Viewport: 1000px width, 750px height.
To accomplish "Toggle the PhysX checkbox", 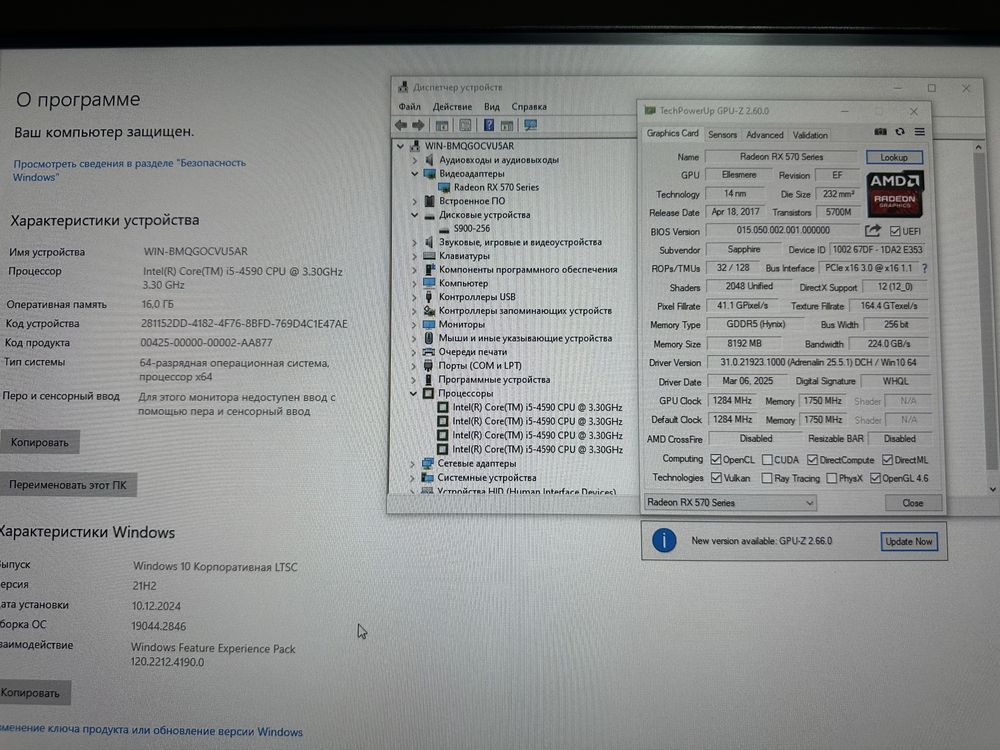I will pyautogui.click(x=831, y=478).
